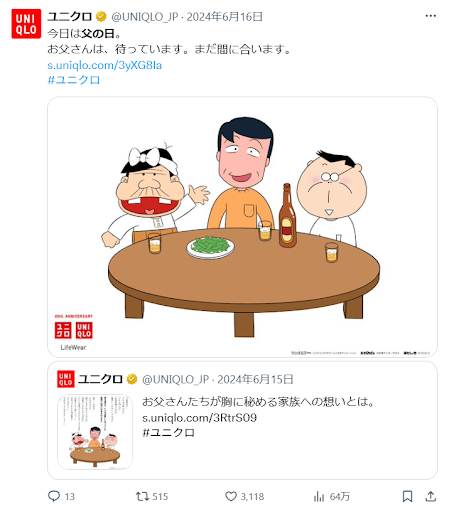The image size is (449, 512).
Task: Open the quoted tweet text about お父さんたち
Action: [x=258, y=402]
